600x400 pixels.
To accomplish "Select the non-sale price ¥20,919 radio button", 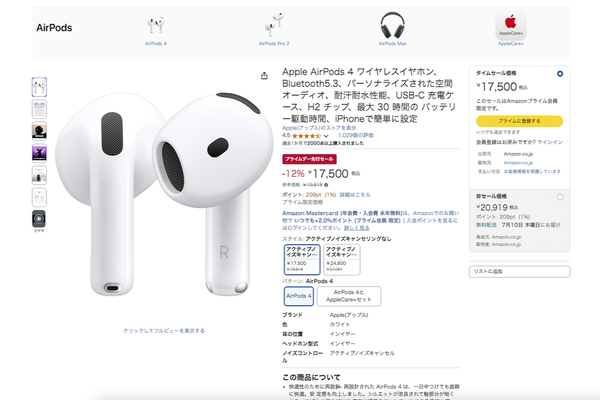I will pyautogui.click(x=560, y=197).
